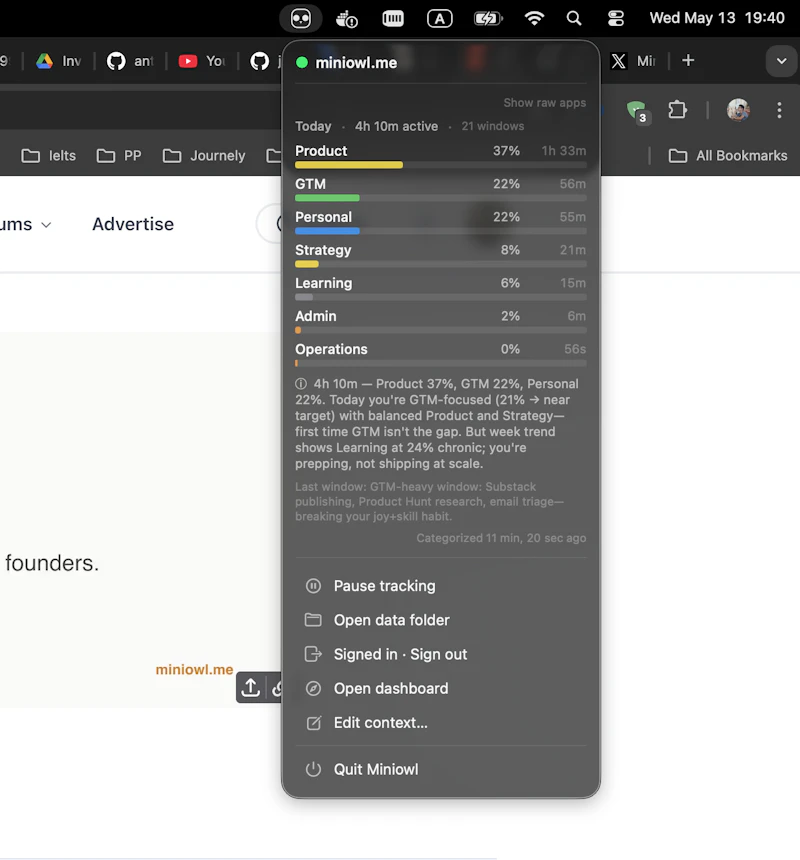Open the Journely bookmarks folder
The height and width of the screenshot is (860, 800).
[x=203, y=156]
